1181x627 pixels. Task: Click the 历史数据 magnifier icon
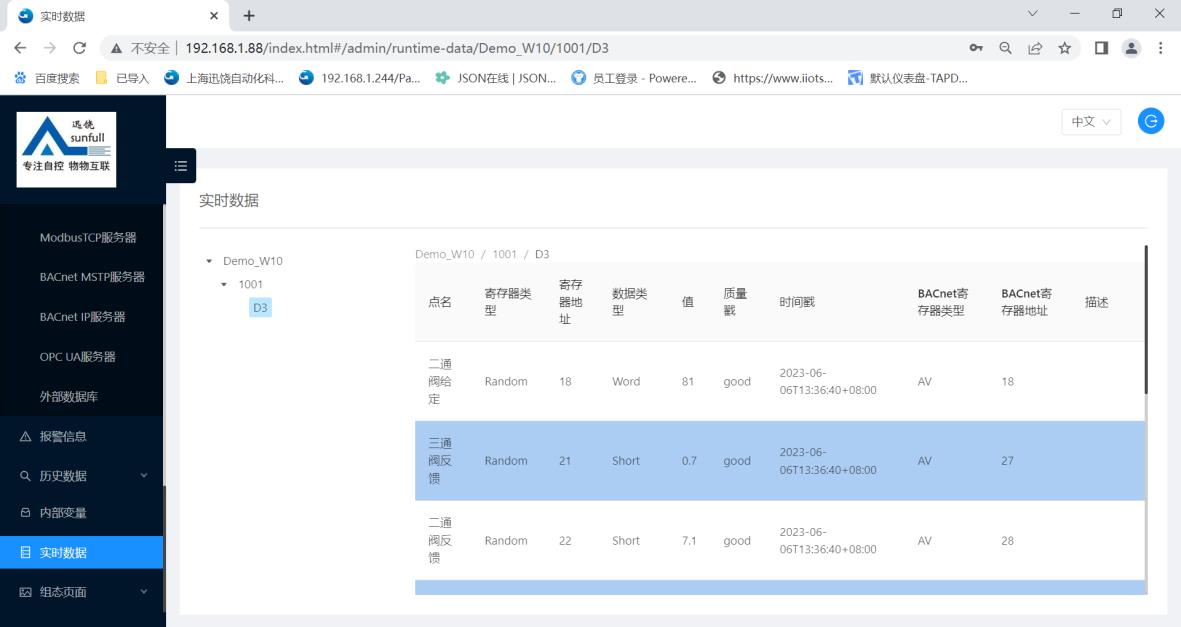(25, 476)
